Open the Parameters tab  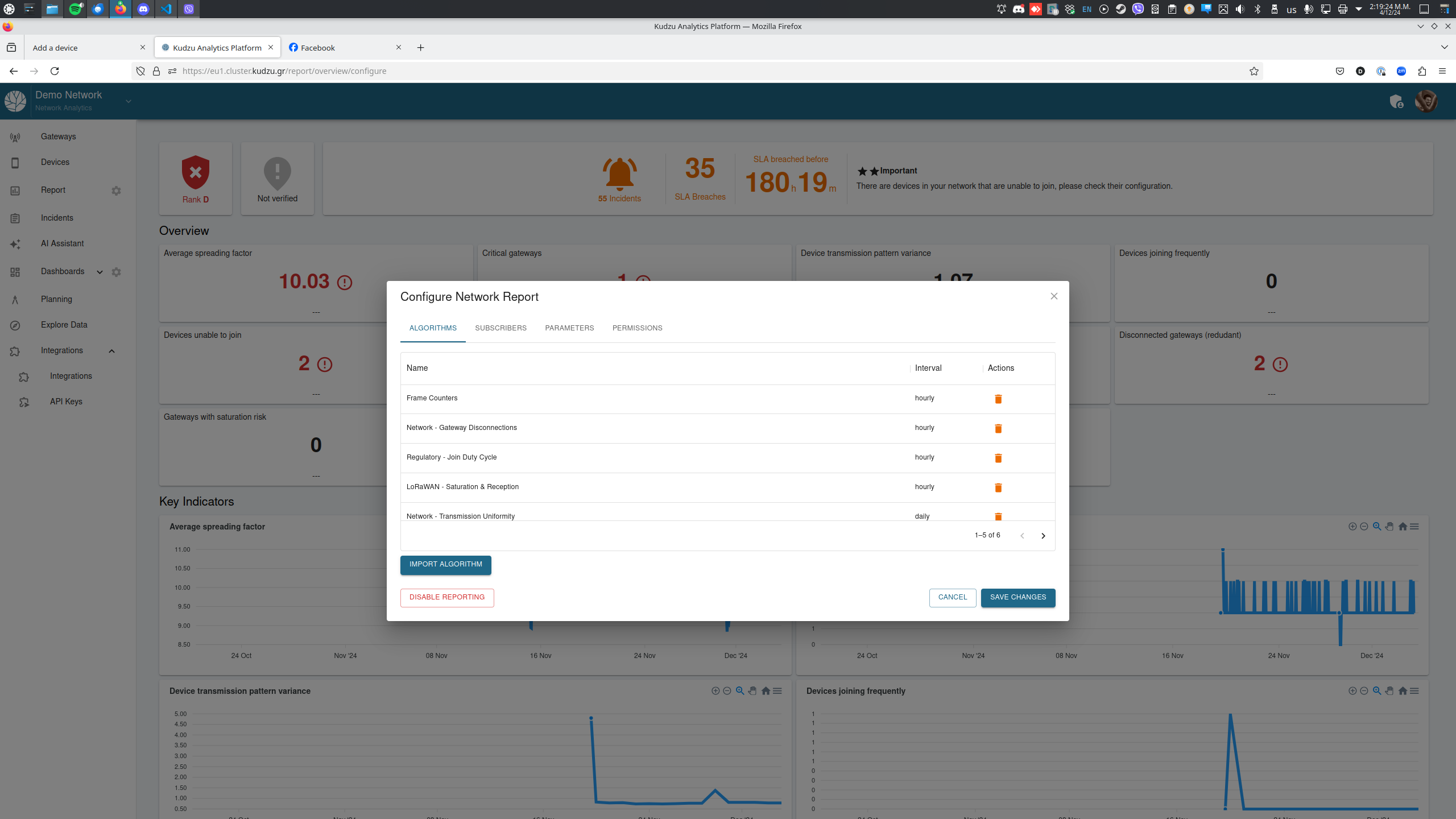pyautogui.click(x=569, y=328)
